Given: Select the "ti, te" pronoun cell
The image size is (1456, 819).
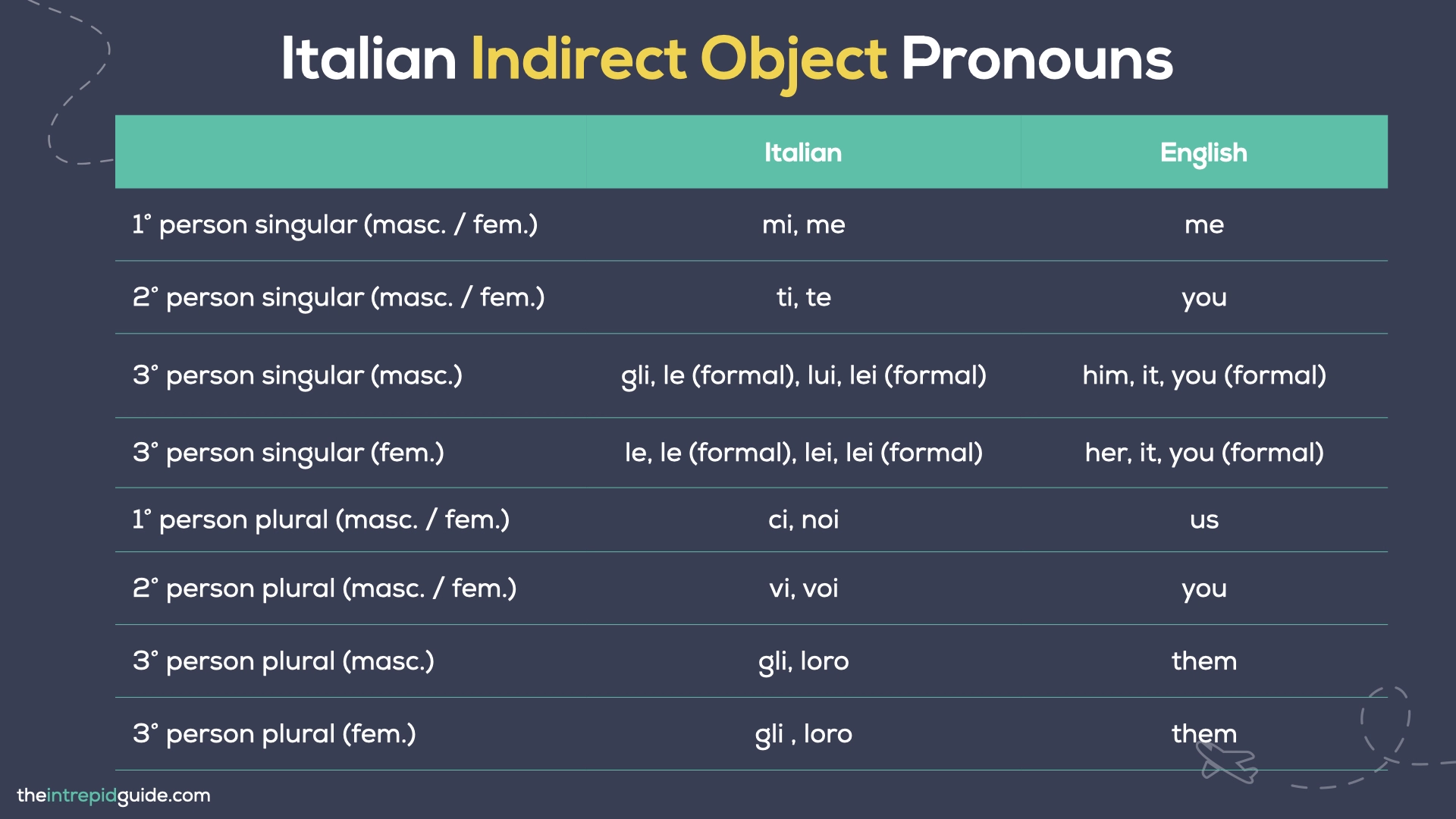Looking at the screenshot, I should (803, 297).
